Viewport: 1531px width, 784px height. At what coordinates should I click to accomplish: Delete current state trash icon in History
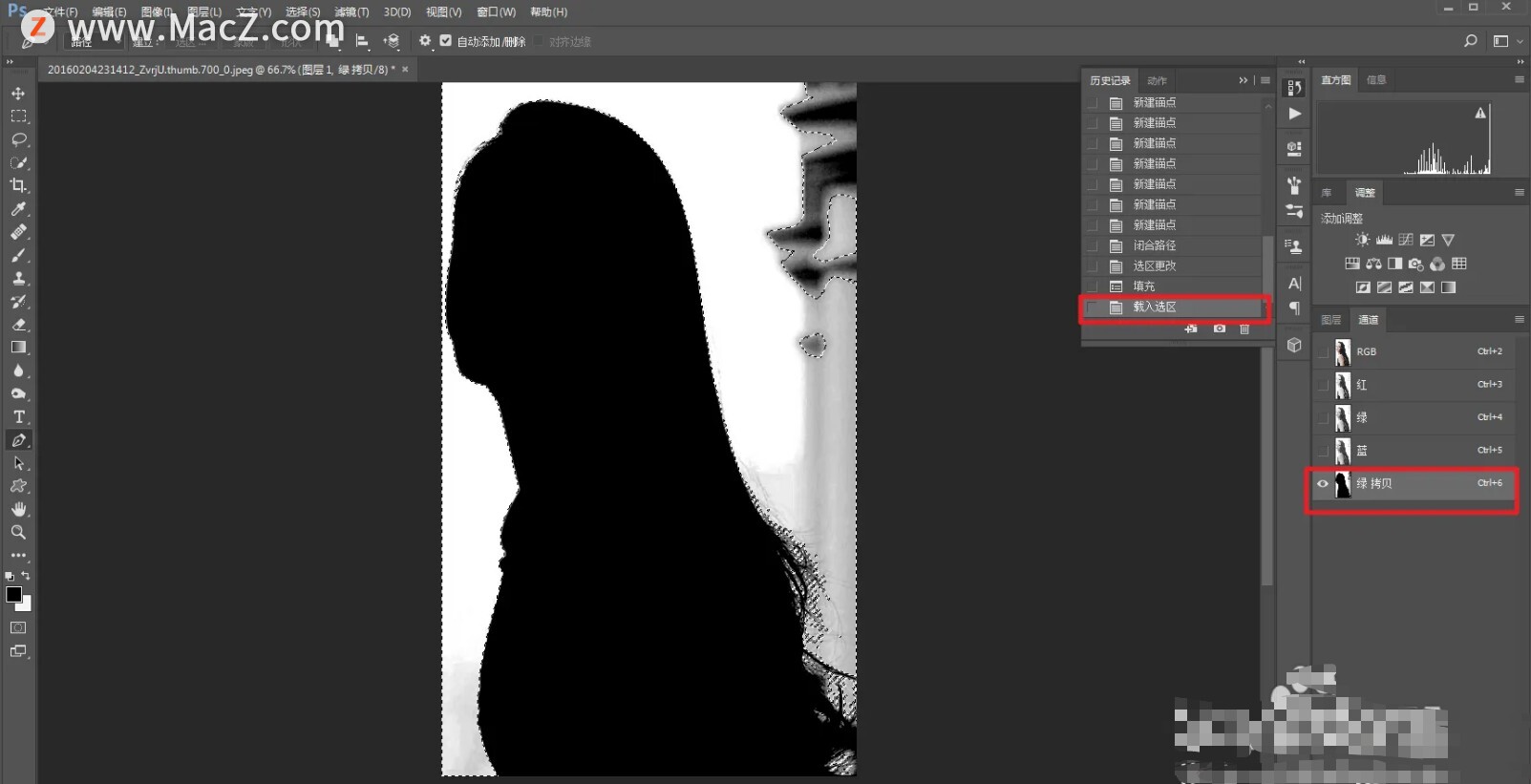click(x=1244, y=328)
